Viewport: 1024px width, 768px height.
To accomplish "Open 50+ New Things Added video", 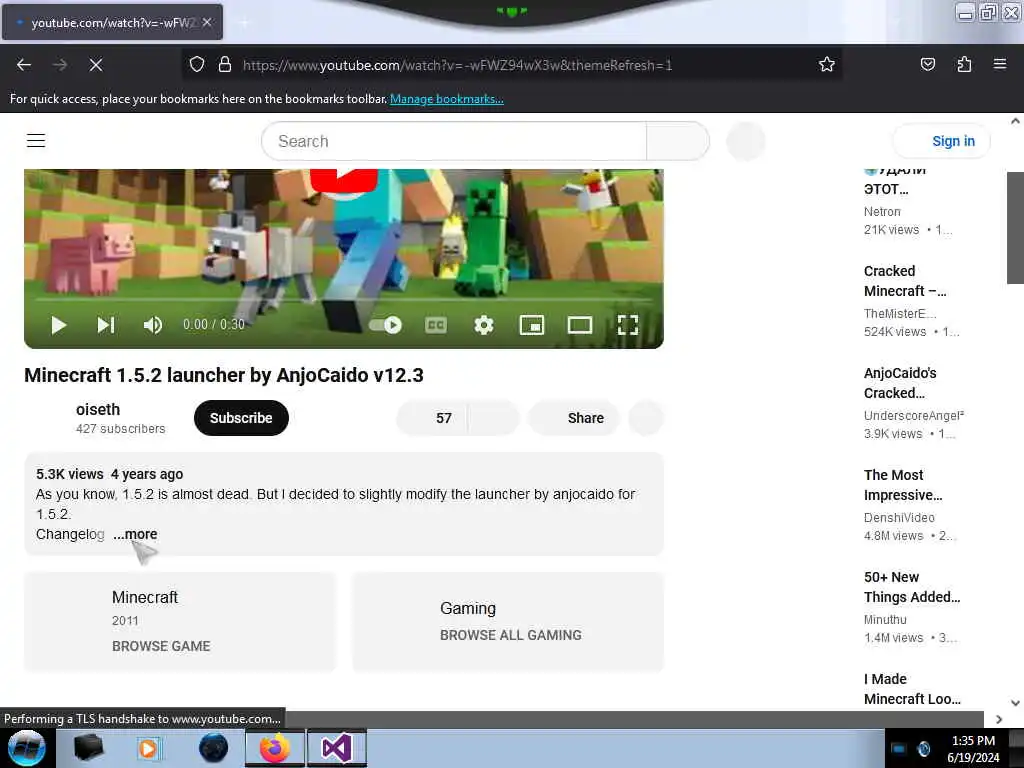I will point(911,586).
